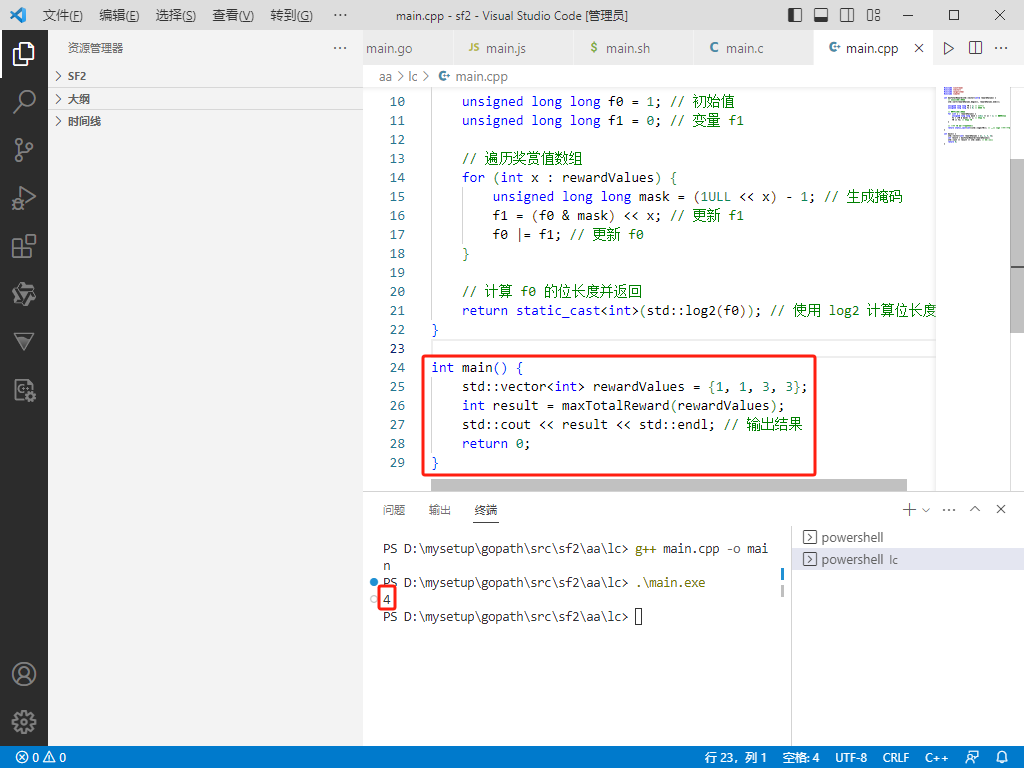Screen dimensions: 1024x768
Task: Toggle the bottom panel layout icon
Action: click(821, 15)
